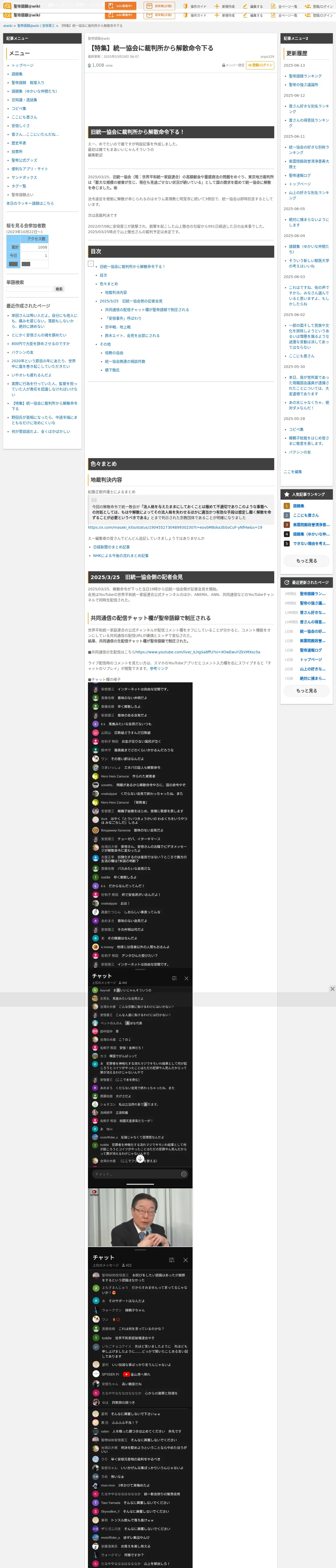Open chat filter settings in second チャット panel
Image resolution: width=336 pixels, height=1568 pixels.
pos(171,1260)
